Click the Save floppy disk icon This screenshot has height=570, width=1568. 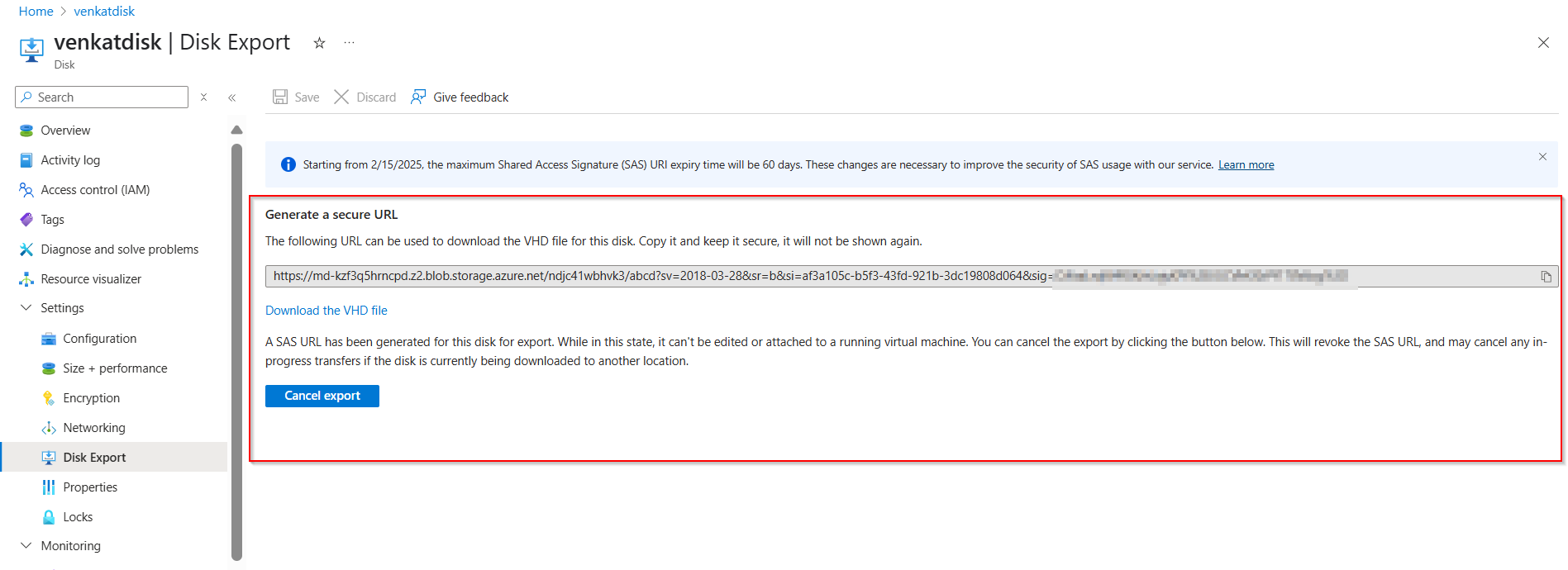(x=280, y=97)
